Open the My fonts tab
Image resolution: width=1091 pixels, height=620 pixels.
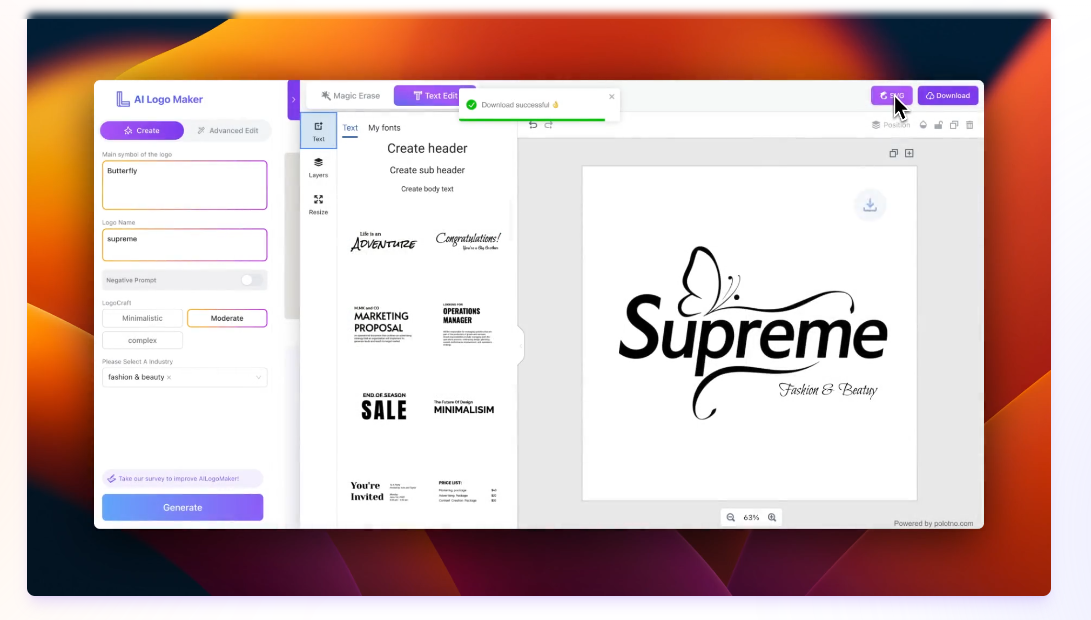point(384,128)
